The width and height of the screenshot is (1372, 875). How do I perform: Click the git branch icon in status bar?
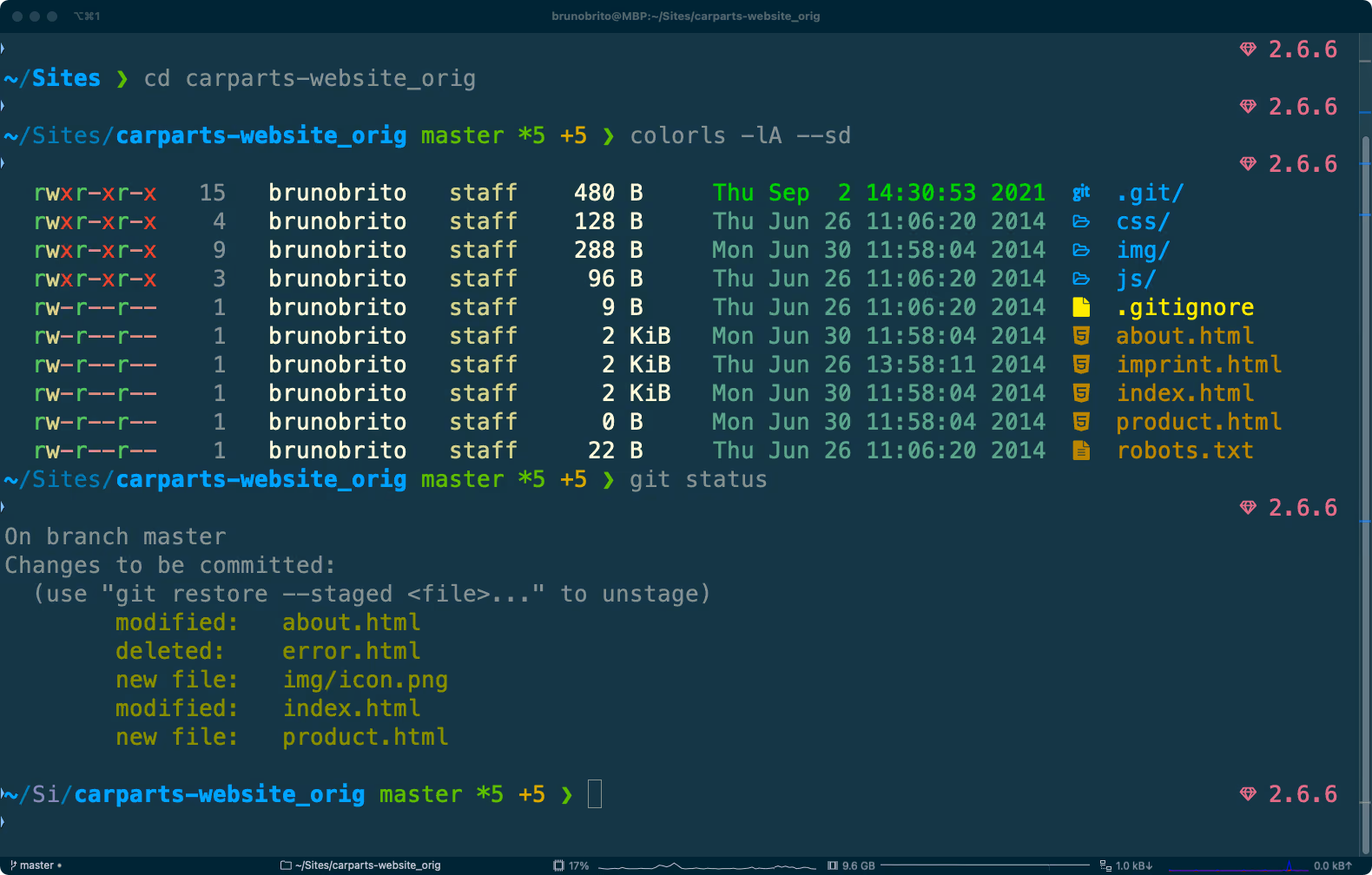click(x=13, y=865)
